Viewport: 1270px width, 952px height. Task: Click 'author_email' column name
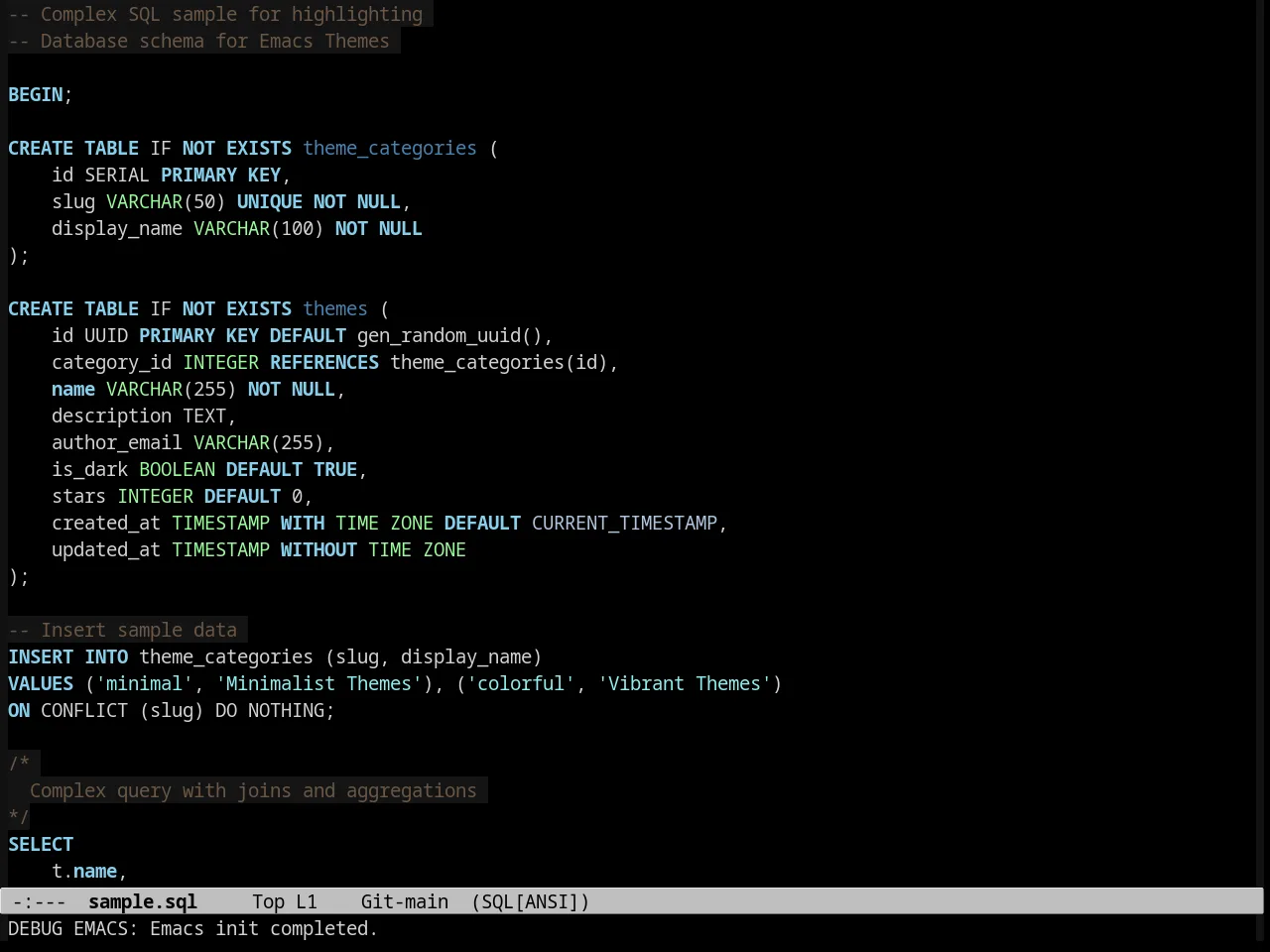[117, 443]
